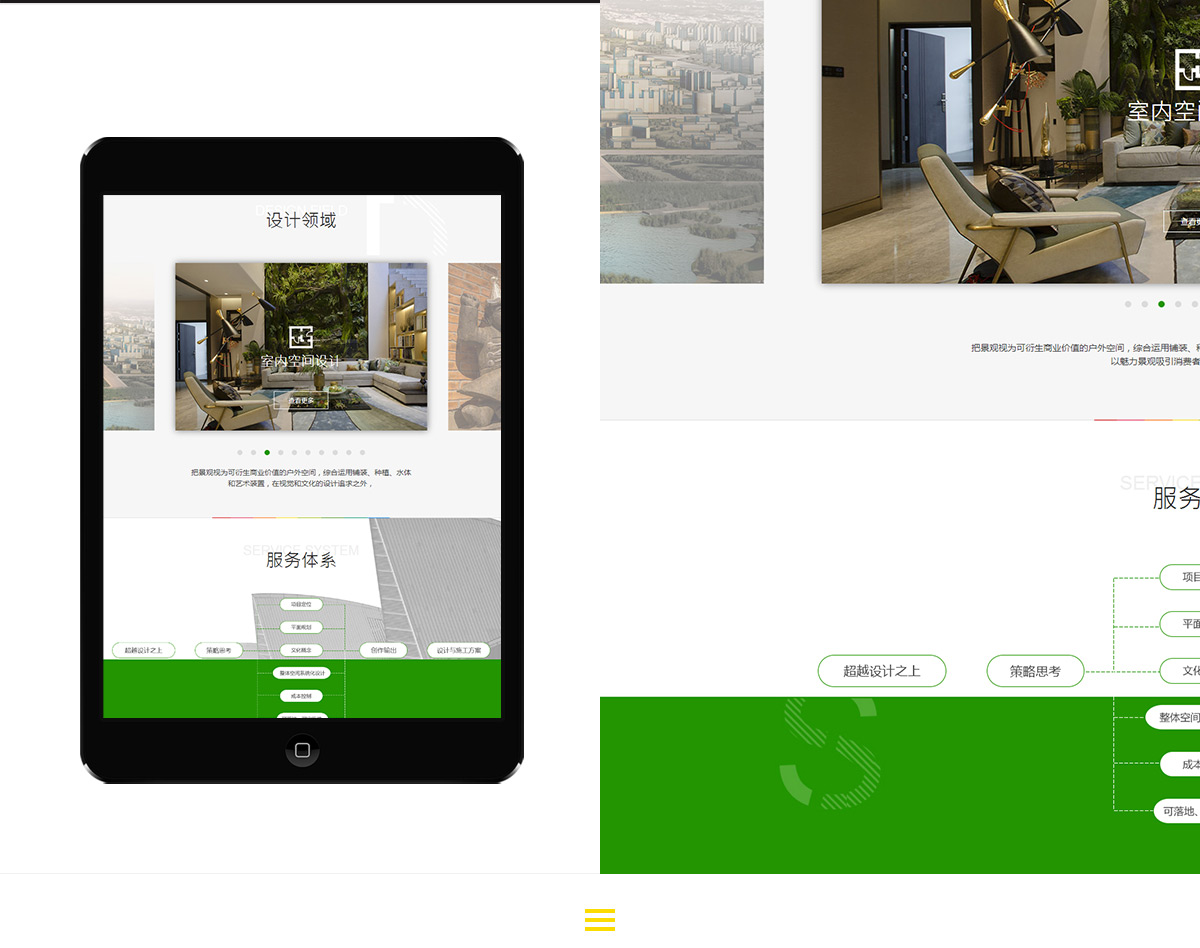Tap the tablet's round home button
The image size is (1200, 948).
[302, 750]
